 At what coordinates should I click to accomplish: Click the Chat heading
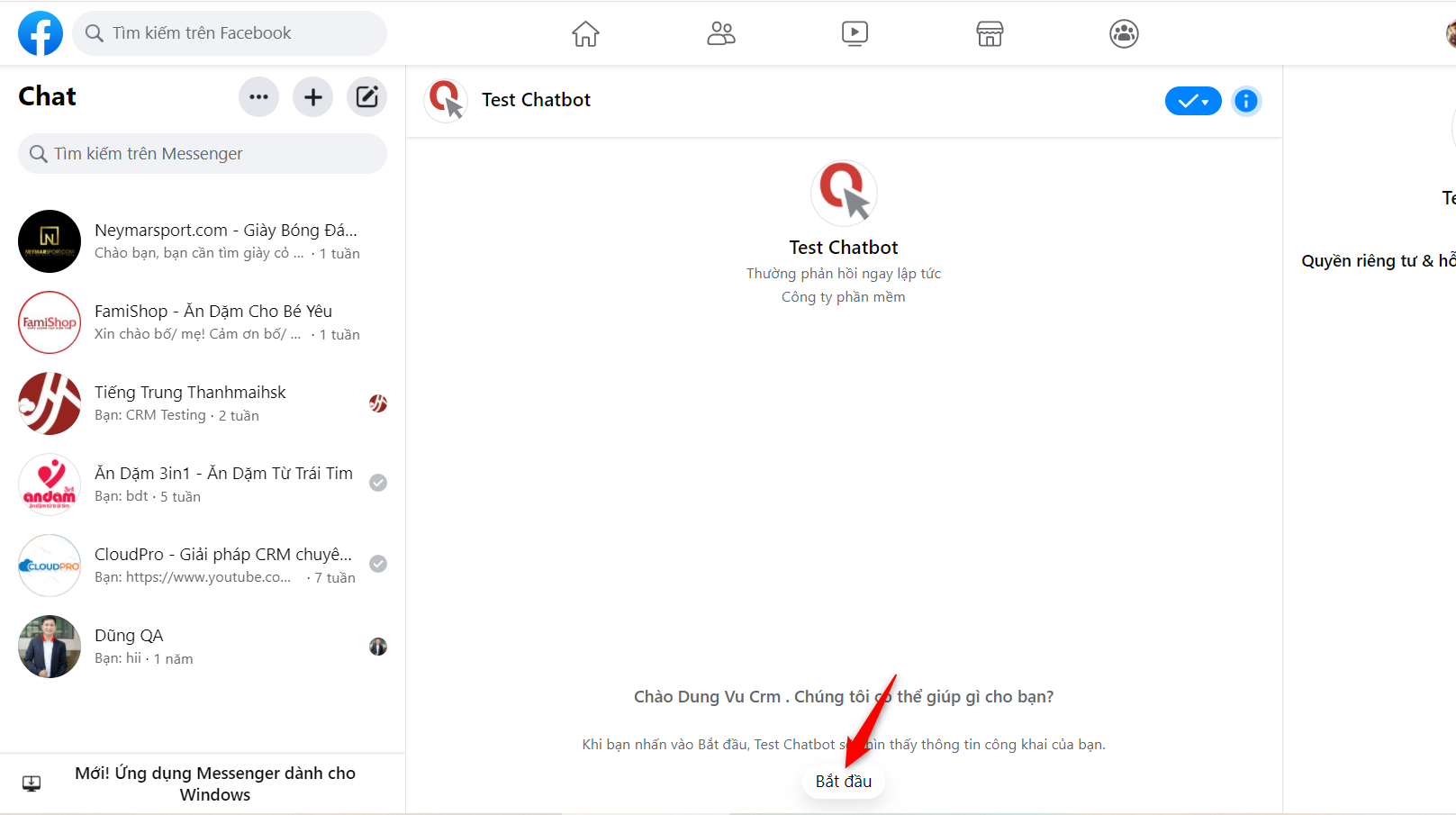47,96
